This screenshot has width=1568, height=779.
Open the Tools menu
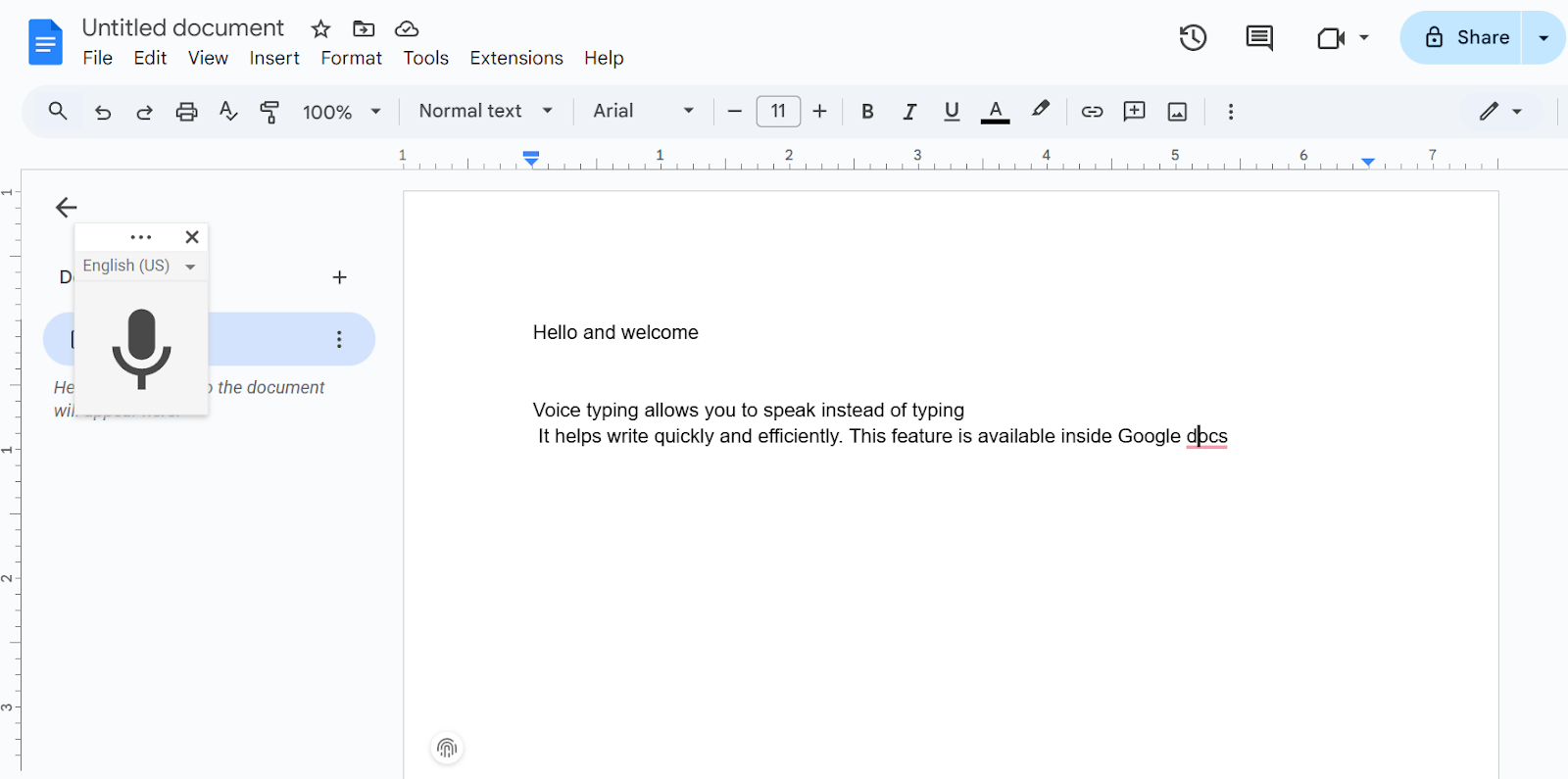point(425,59)
